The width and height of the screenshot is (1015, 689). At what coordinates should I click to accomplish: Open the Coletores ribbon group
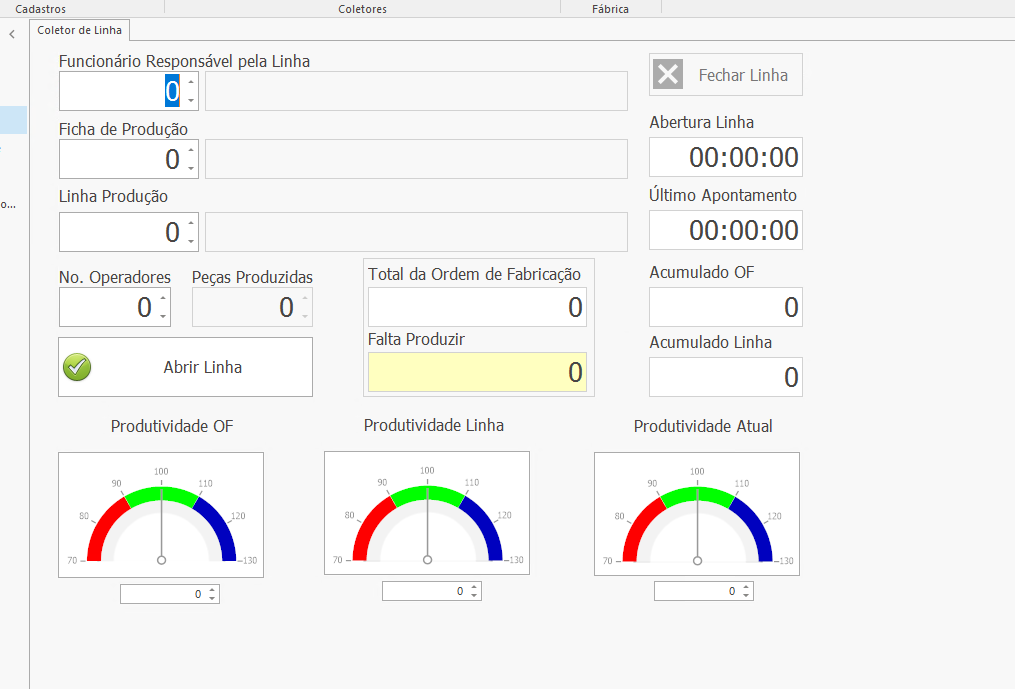(362, 9)
